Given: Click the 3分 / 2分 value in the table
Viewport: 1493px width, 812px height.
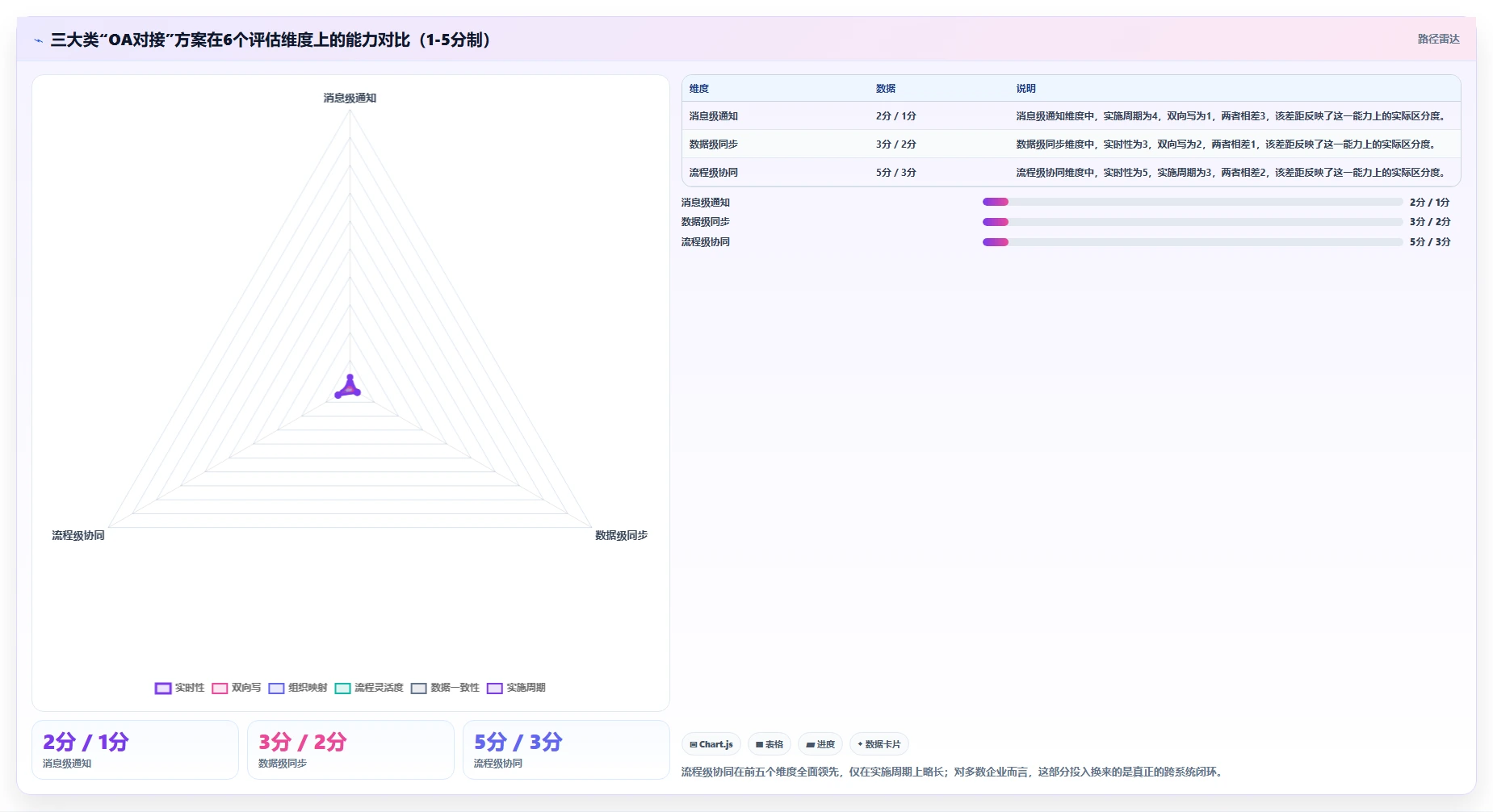Looking at the screenshot, I should tap(896, 144).
